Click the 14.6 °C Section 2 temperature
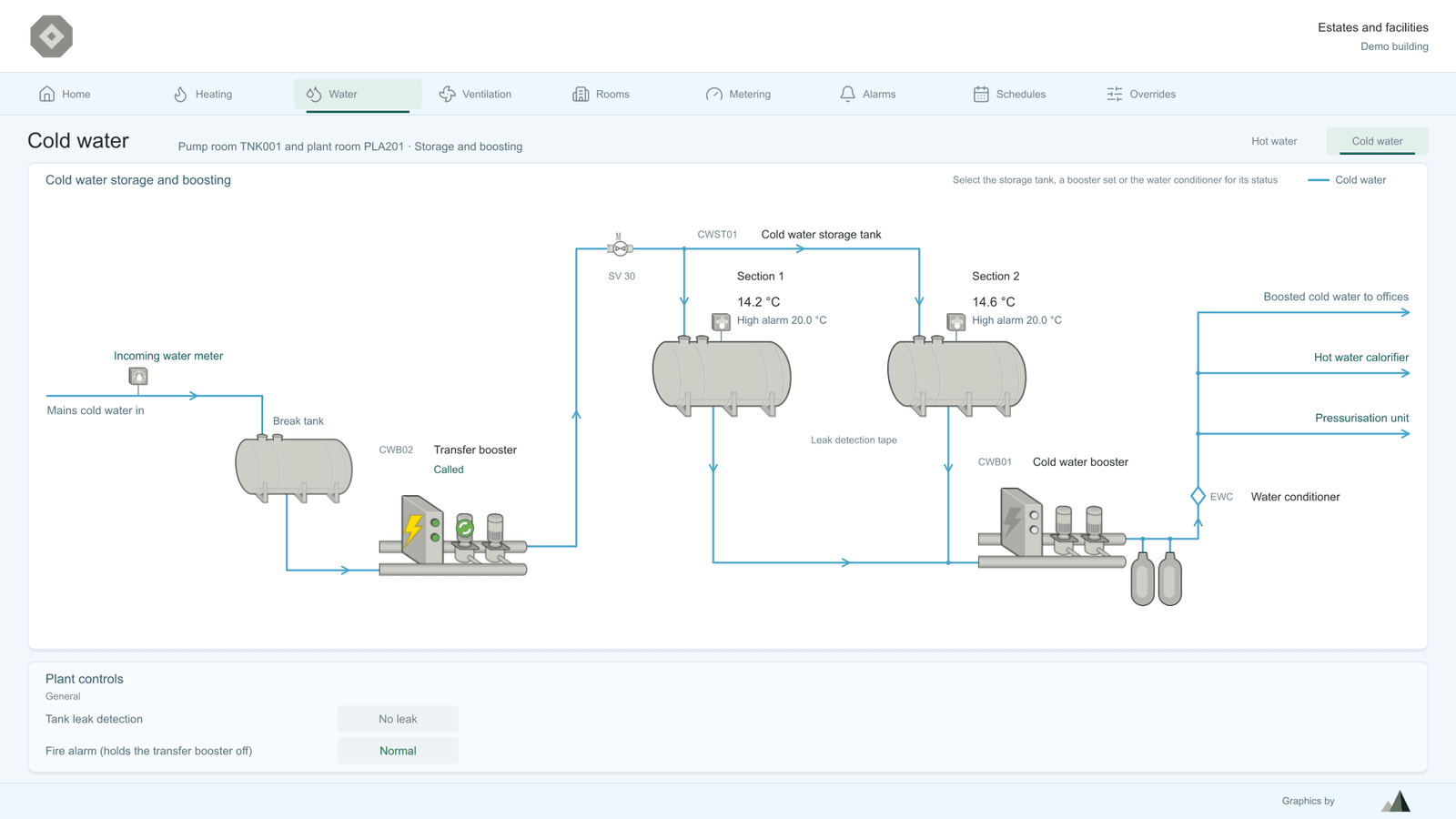 (993, 302)
